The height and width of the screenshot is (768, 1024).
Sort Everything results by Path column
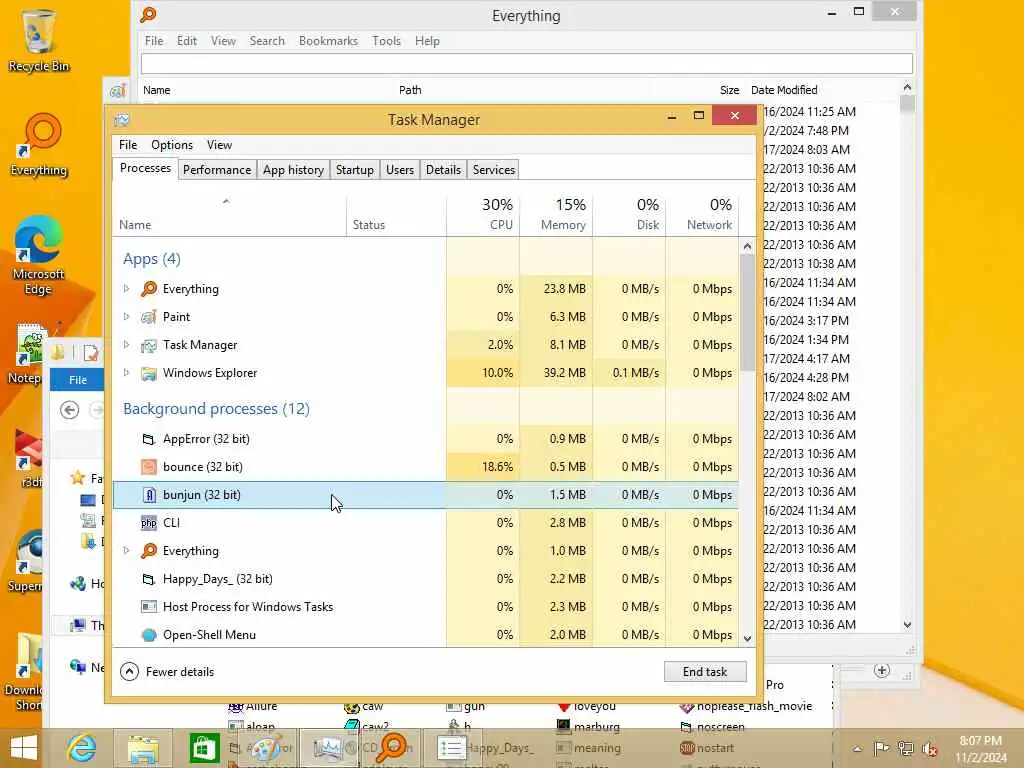(410, 90)
